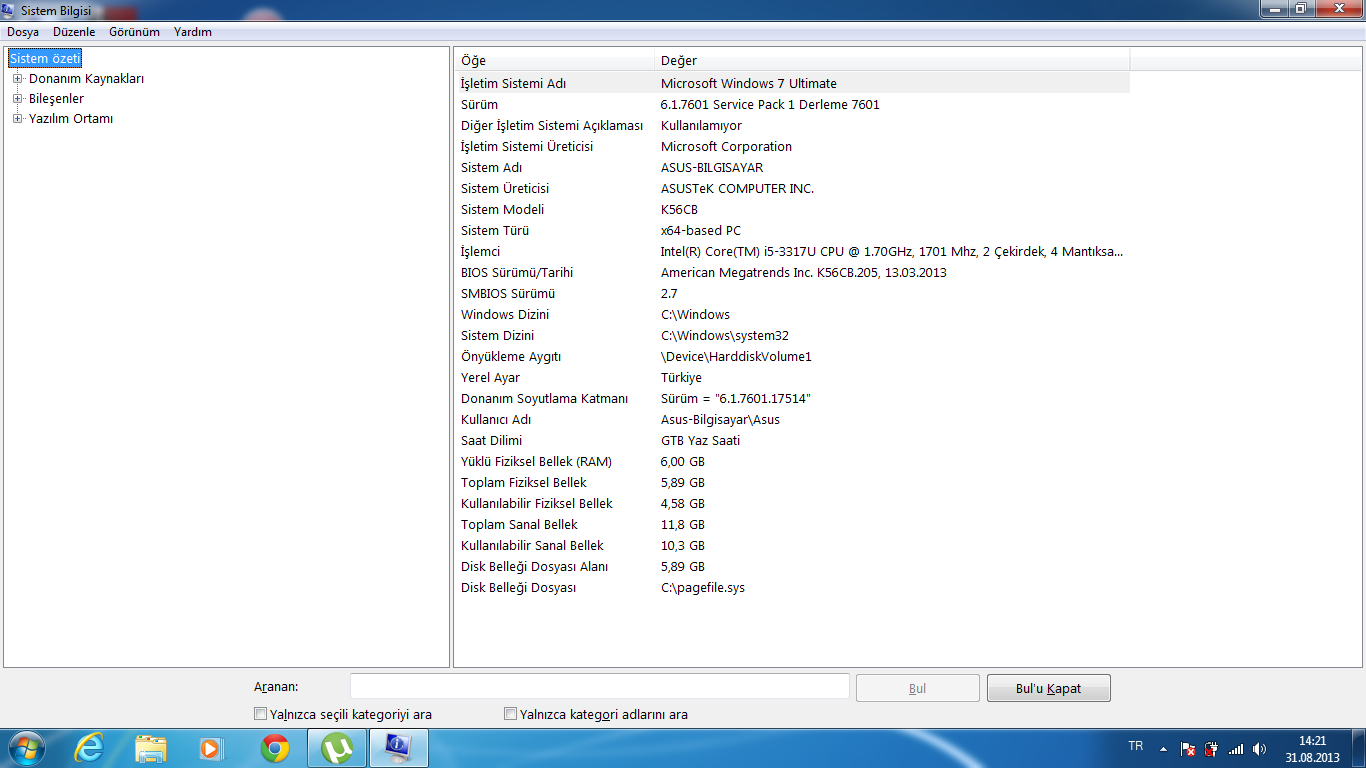This screenshot has width=1366, height=768.
Task: Launch Internet Explorer from the taskbar
Action: click(x=90, y=748)
